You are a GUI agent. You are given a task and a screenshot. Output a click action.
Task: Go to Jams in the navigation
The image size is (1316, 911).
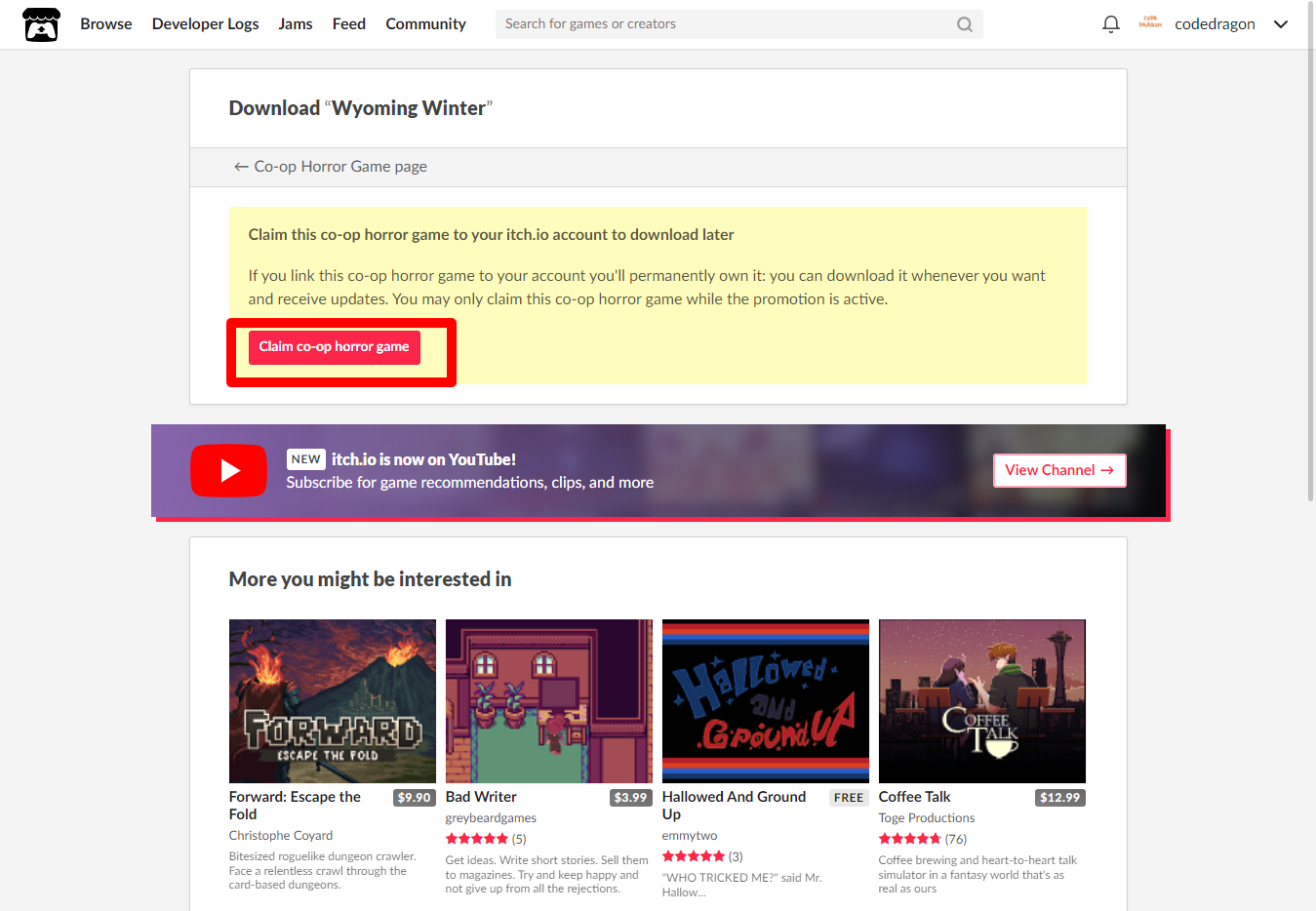click(x=296, y=24)
